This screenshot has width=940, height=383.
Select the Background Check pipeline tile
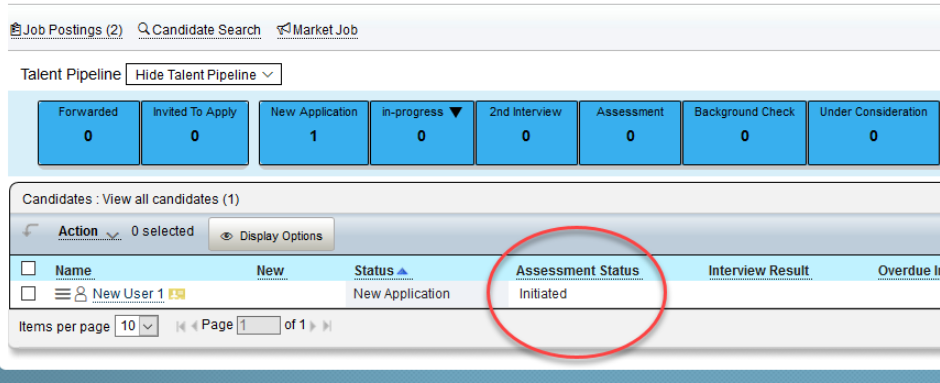(745, 132)
